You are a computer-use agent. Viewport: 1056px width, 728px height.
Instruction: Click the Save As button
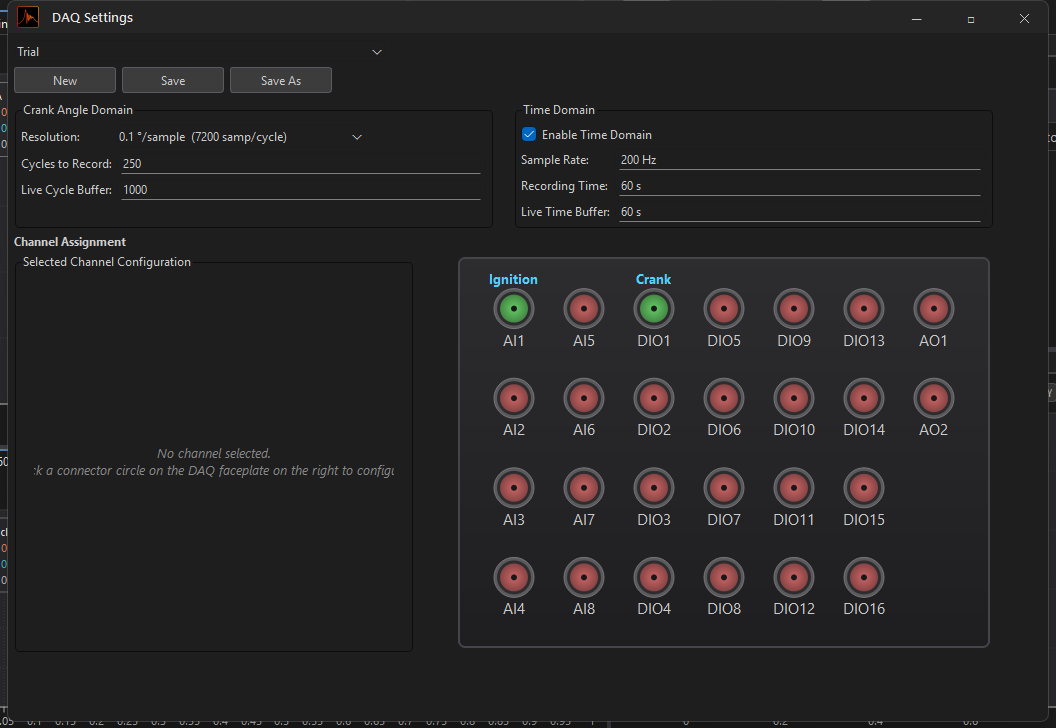pos(281,80)
